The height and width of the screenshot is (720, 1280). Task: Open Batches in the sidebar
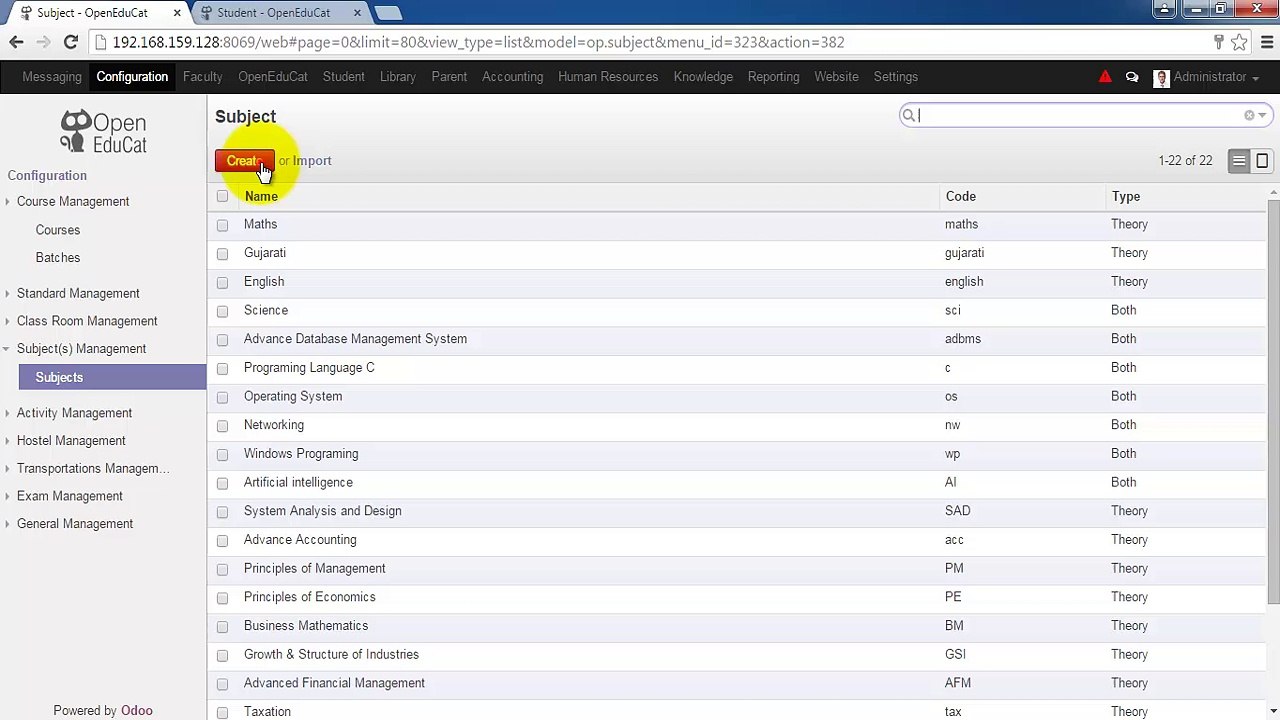(58, 258)
